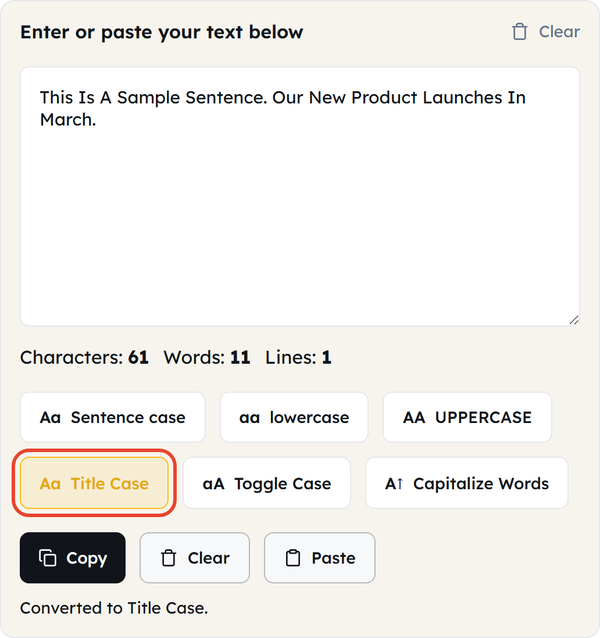
Task: Convert text to lowercase
Action: pyautogui.click(x=294, y=417)
